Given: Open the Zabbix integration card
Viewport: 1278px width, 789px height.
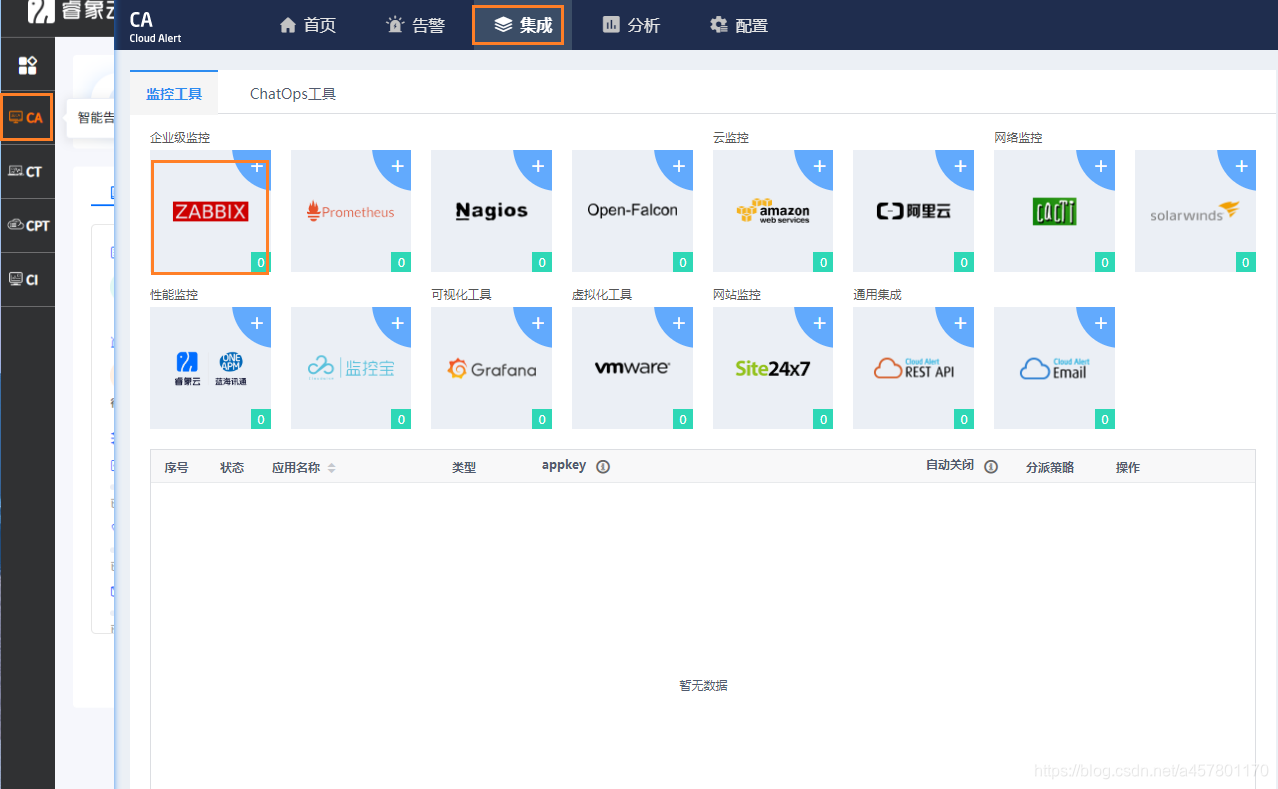Looking at the screenshot, I should [x=210, y=211].
